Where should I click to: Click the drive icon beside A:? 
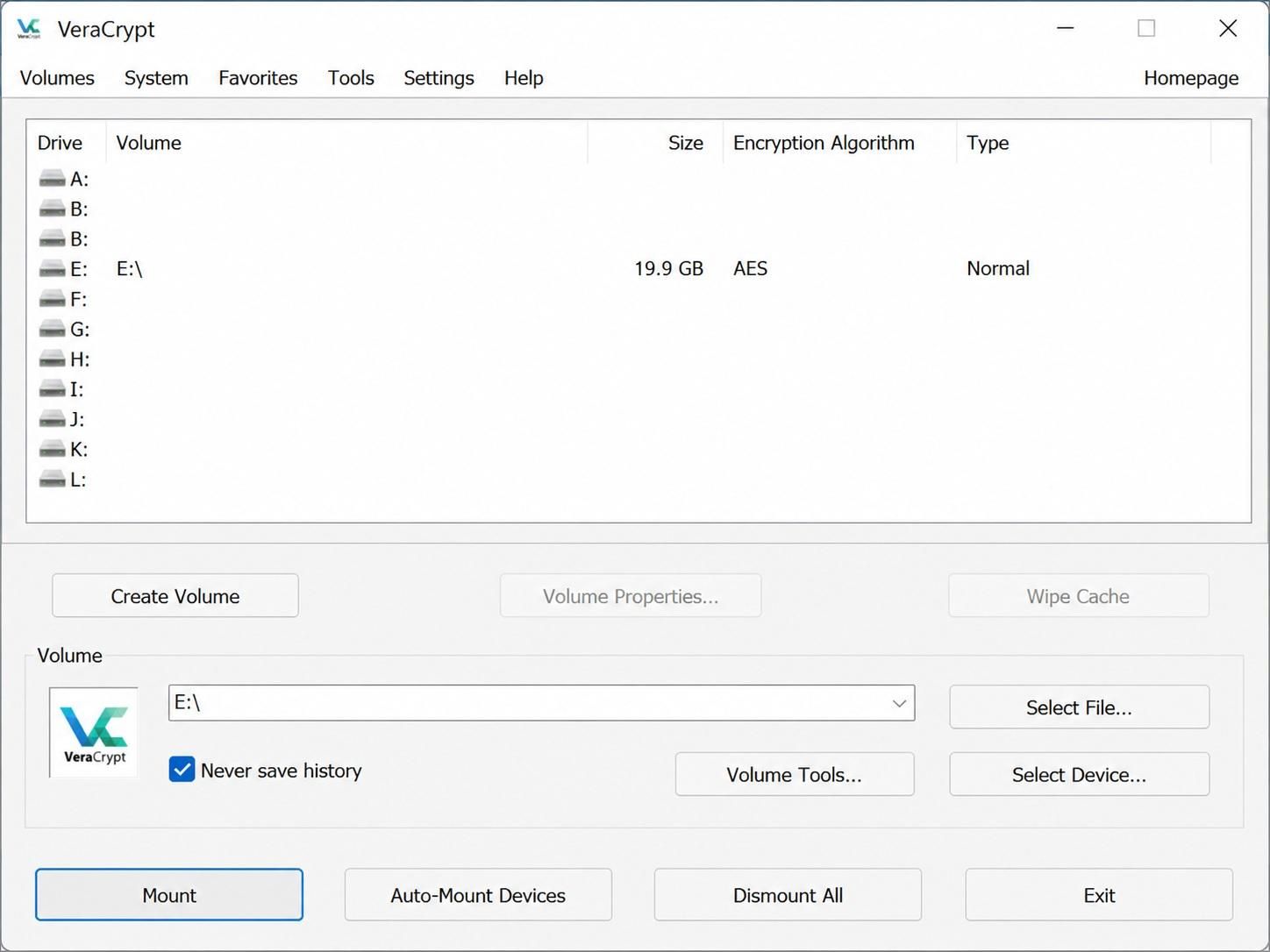click(x=53, y=179)
